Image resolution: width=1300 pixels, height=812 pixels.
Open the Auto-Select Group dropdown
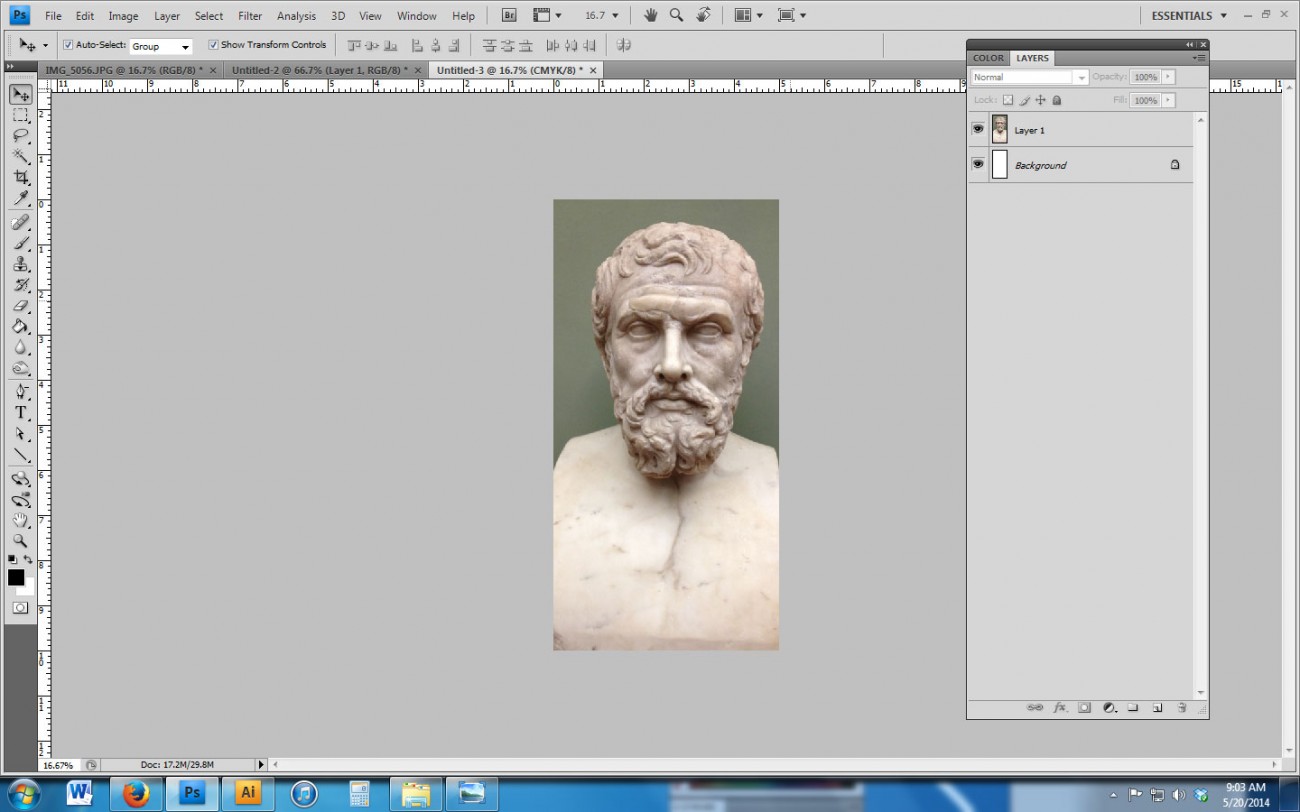pyautogui.click(x=185, y=45)
